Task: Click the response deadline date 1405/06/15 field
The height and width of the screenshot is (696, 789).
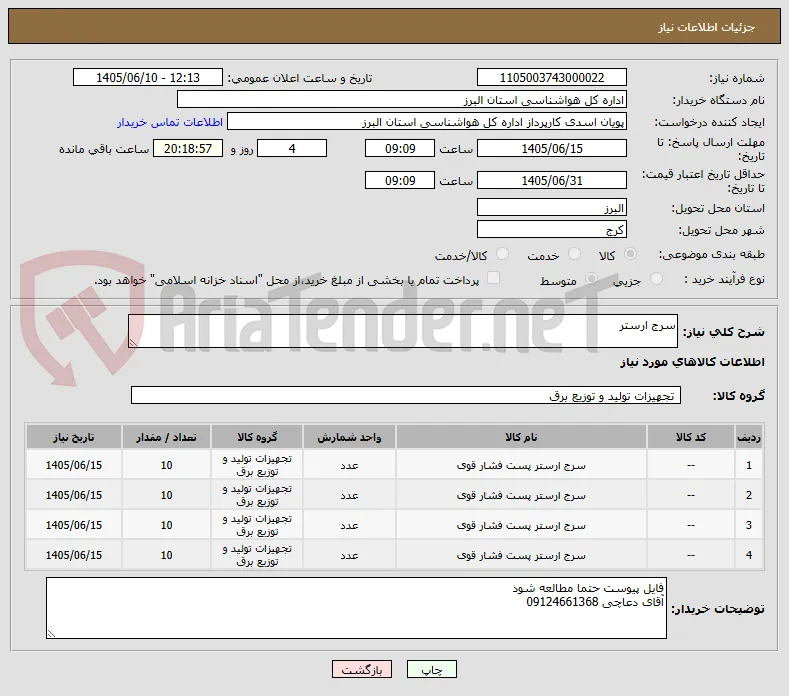Action: [551, 148]
